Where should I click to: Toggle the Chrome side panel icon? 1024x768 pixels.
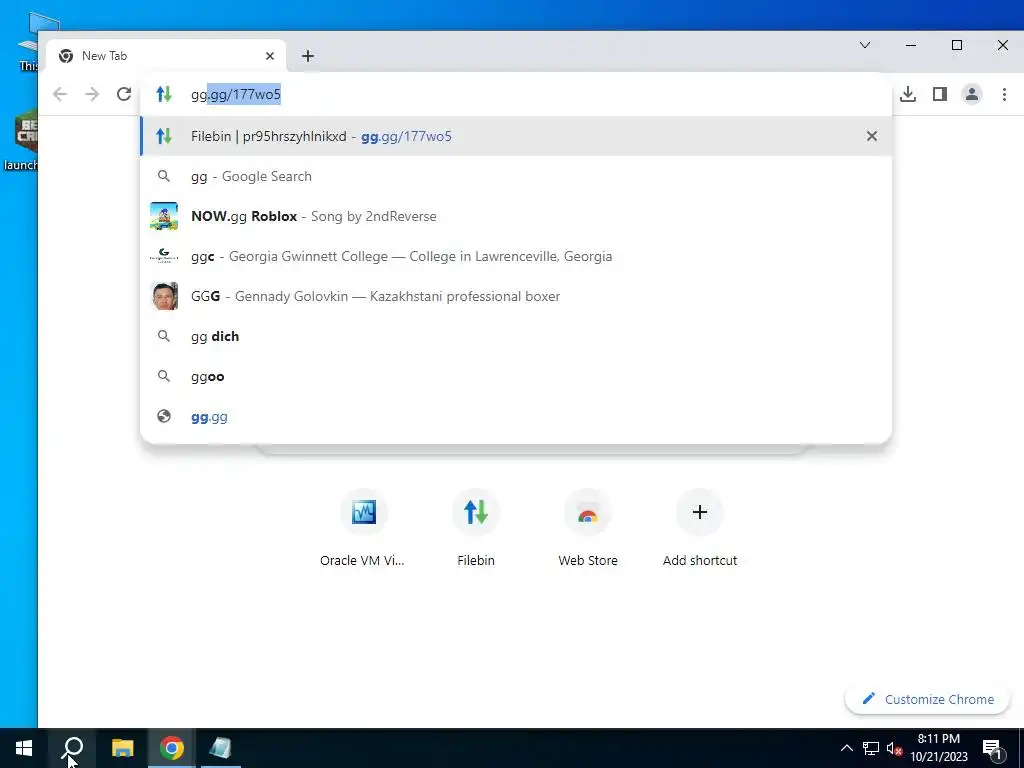[x=940, y=94]
